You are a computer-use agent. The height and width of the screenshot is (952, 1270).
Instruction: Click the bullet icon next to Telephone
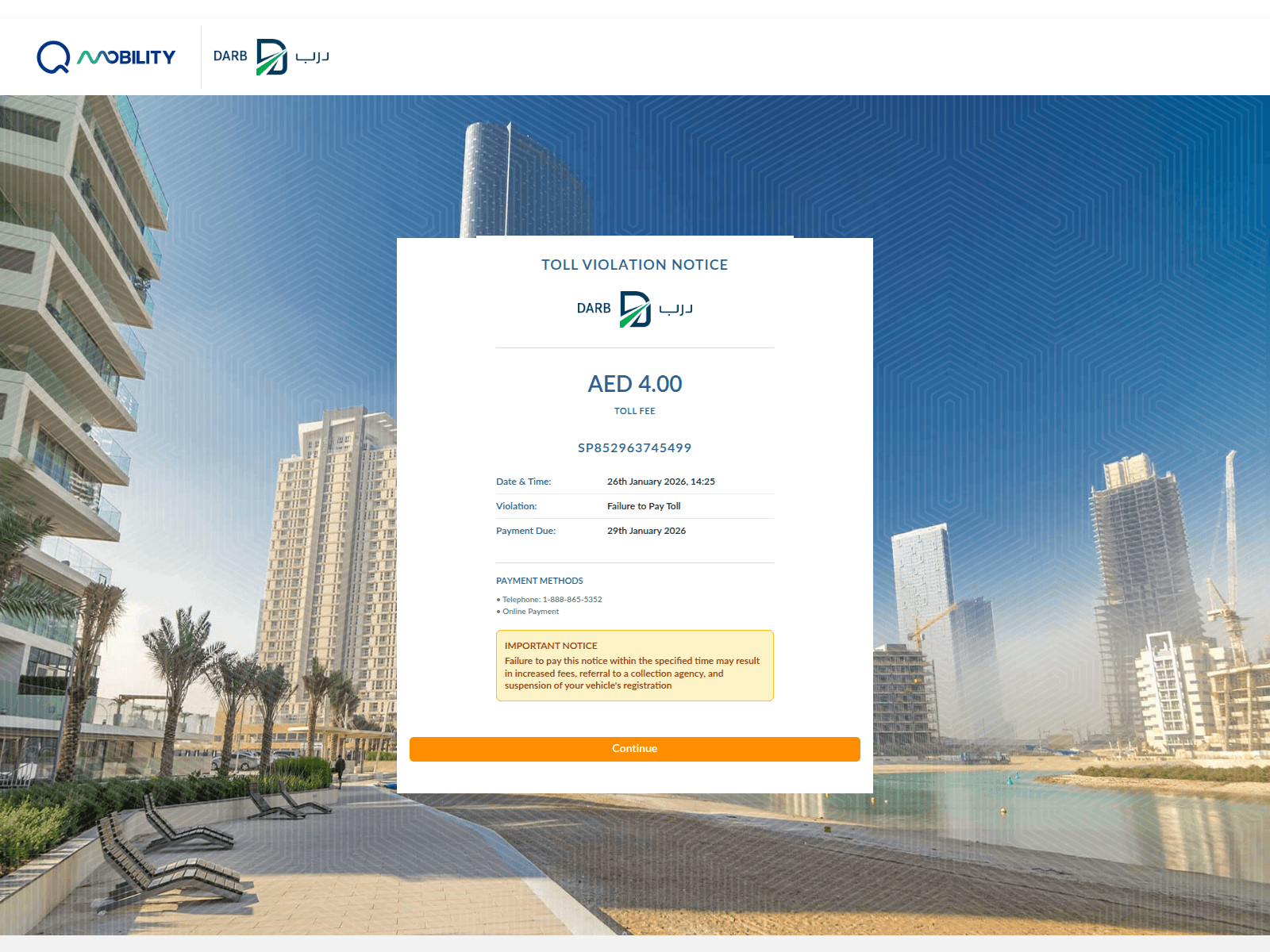click(499, 600)
